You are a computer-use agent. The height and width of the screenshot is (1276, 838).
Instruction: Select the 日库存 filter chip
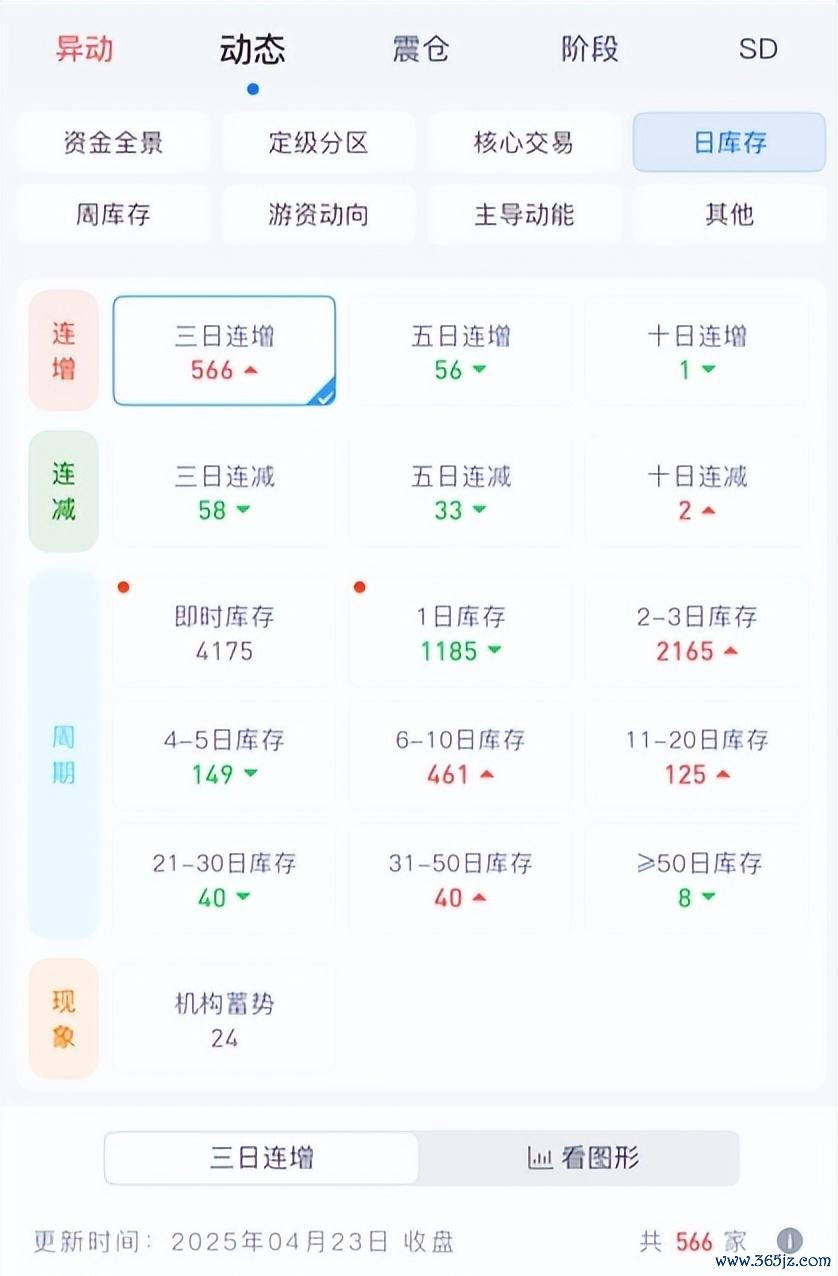click(x=729, y=142)
